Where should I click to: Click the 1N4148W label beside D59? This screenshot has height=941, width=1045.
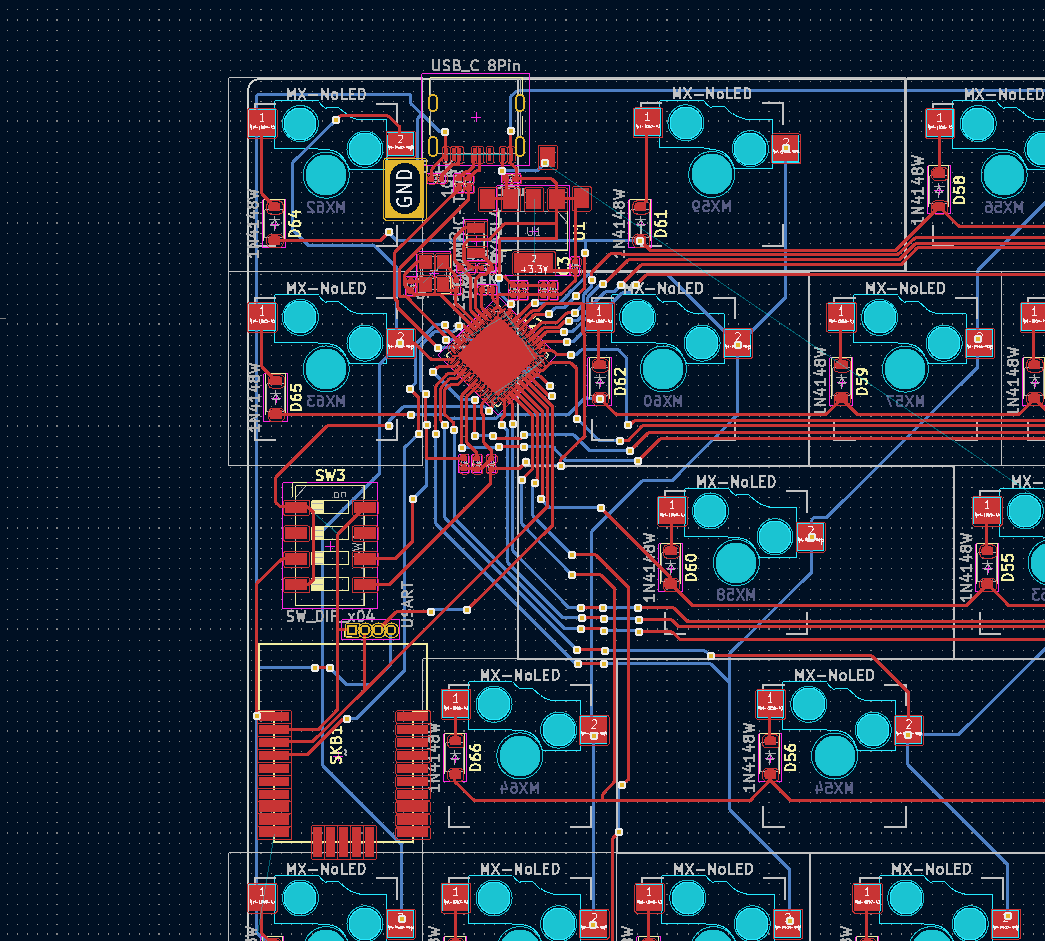(x=820, y=380)
